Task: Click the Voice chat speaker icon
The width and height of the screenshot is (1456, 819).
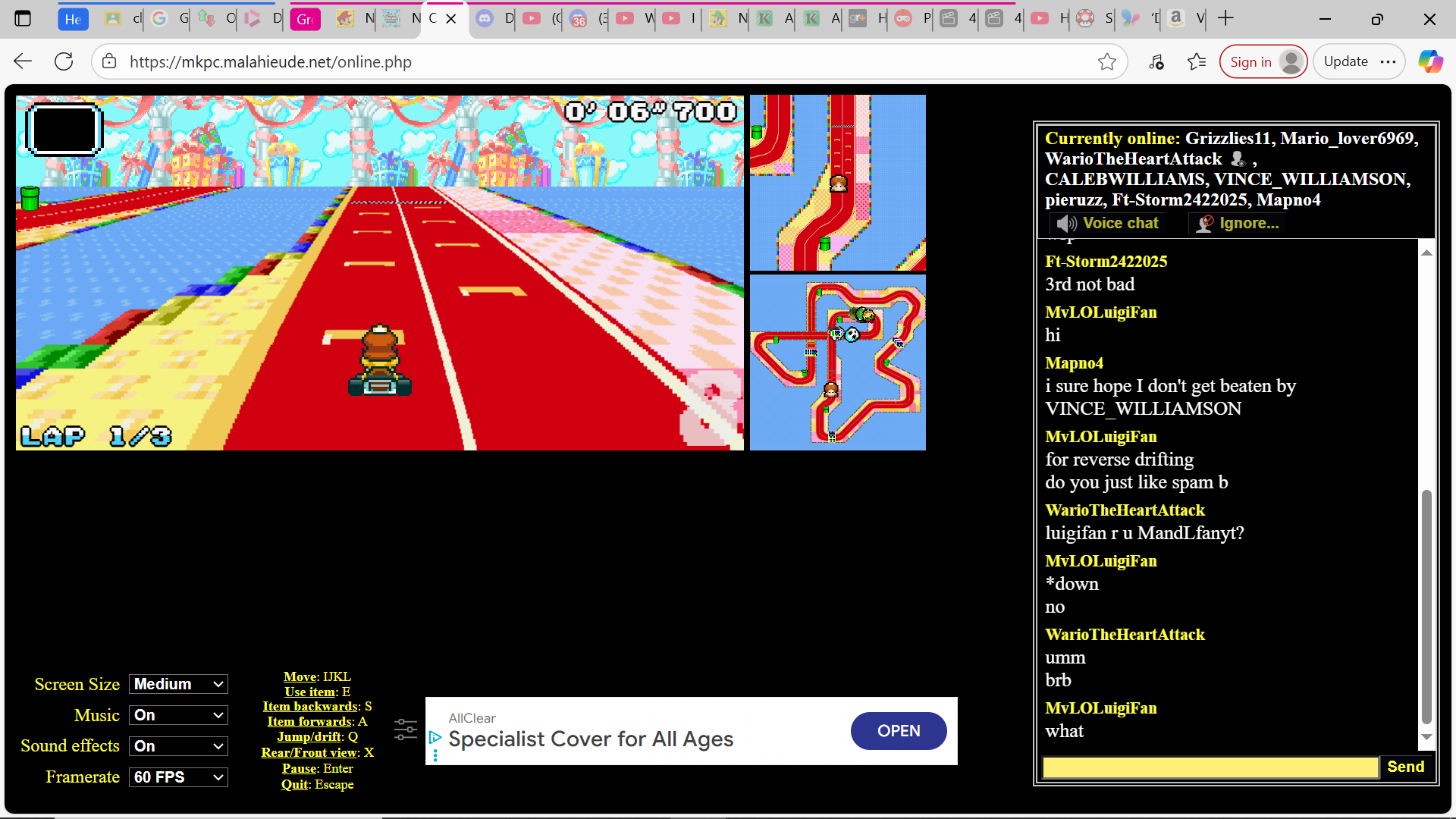Action: (1067, 223)
